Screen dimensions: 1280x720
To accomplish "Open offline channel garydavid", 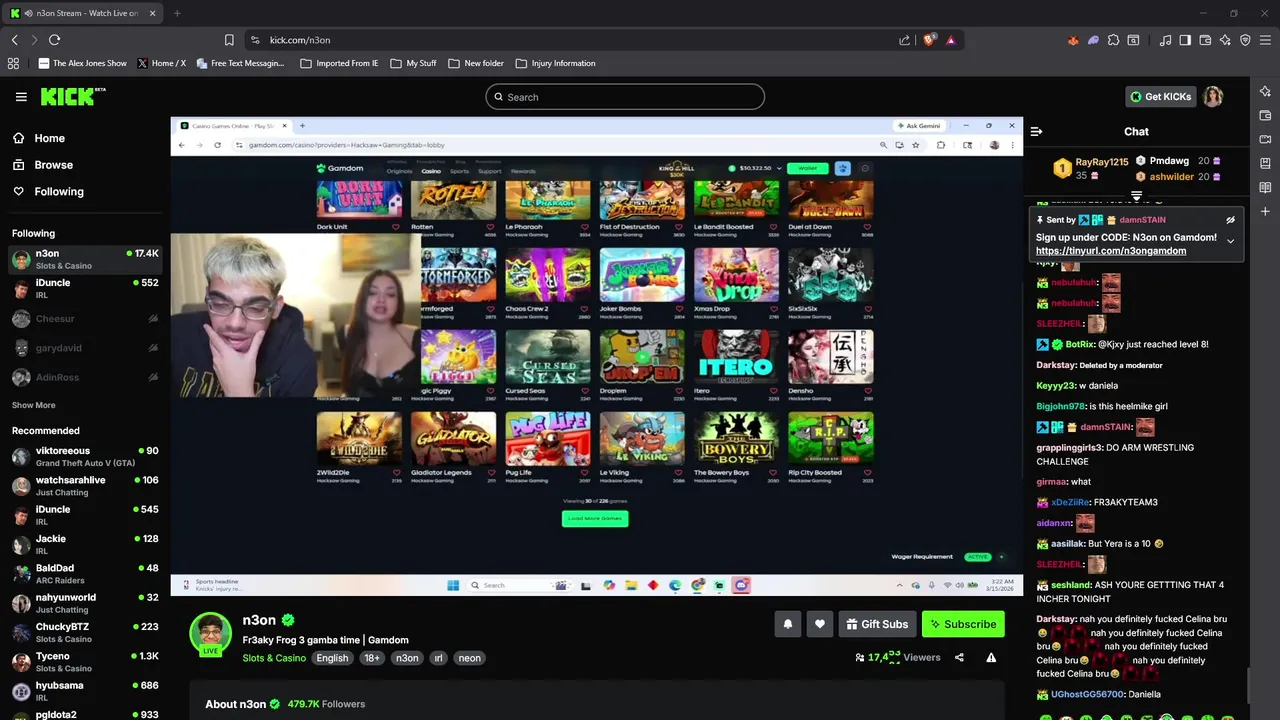I will pyautogui.click(x=85, y=347).
